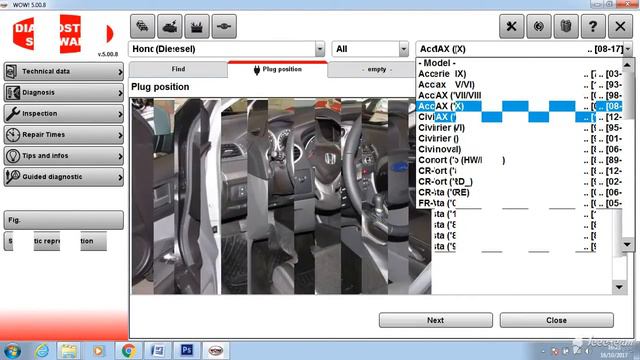This screenshot has width=640, height=360.
Task: Expand the All filter dropdown
Action: point(403,49)
